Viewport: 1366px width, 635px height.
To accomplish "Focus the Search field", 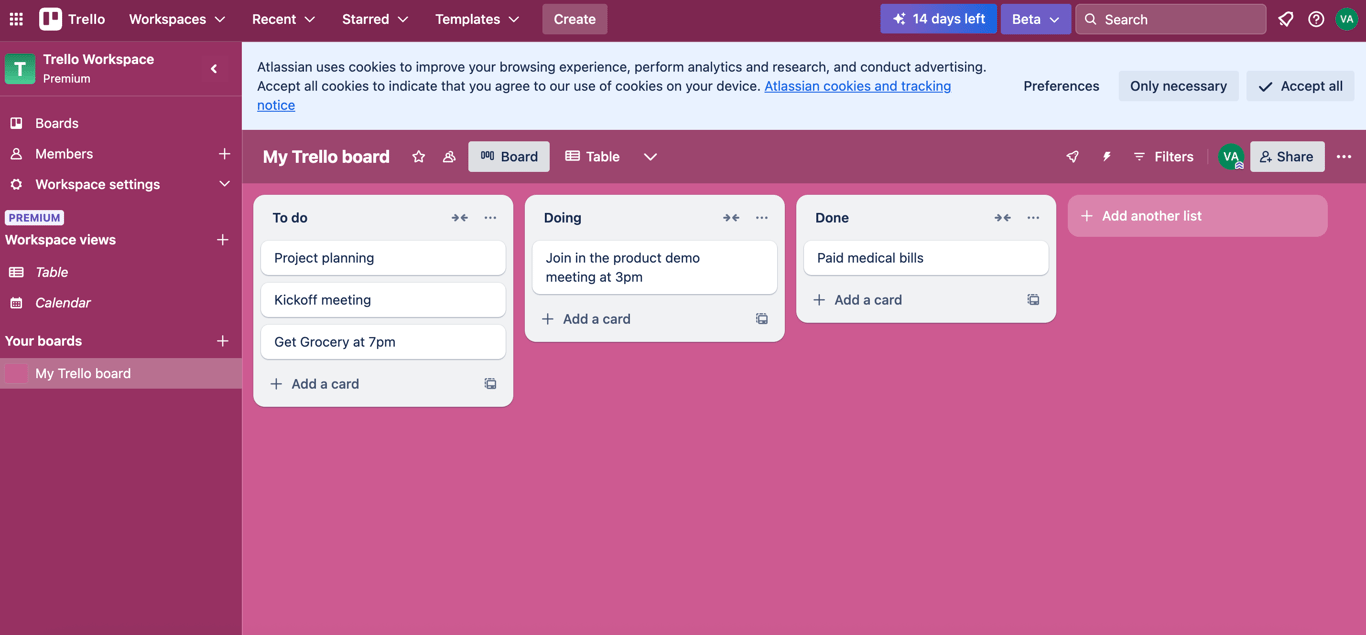I will point(1170,19).
